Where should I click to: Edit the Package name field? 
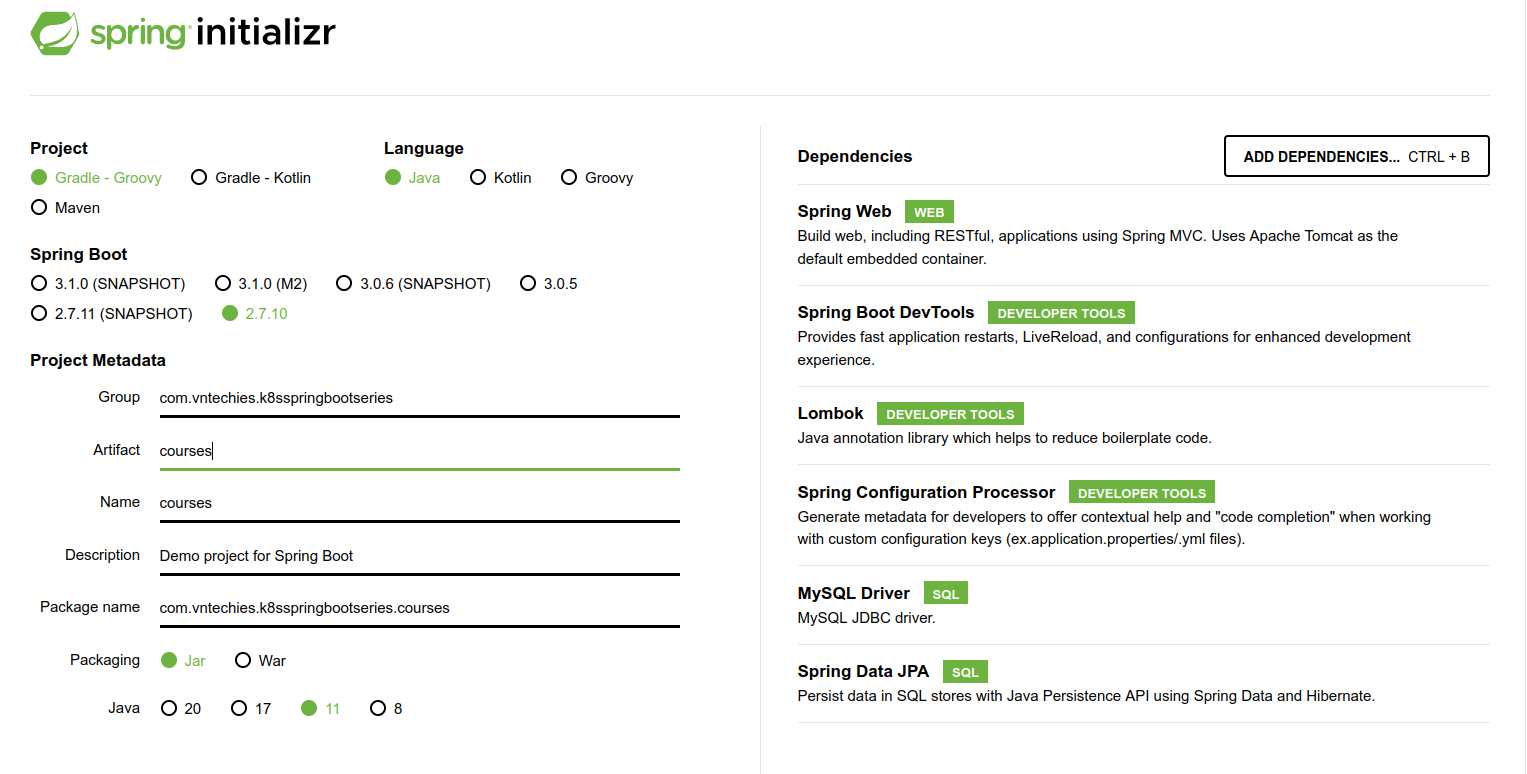[x=419, y=608]
